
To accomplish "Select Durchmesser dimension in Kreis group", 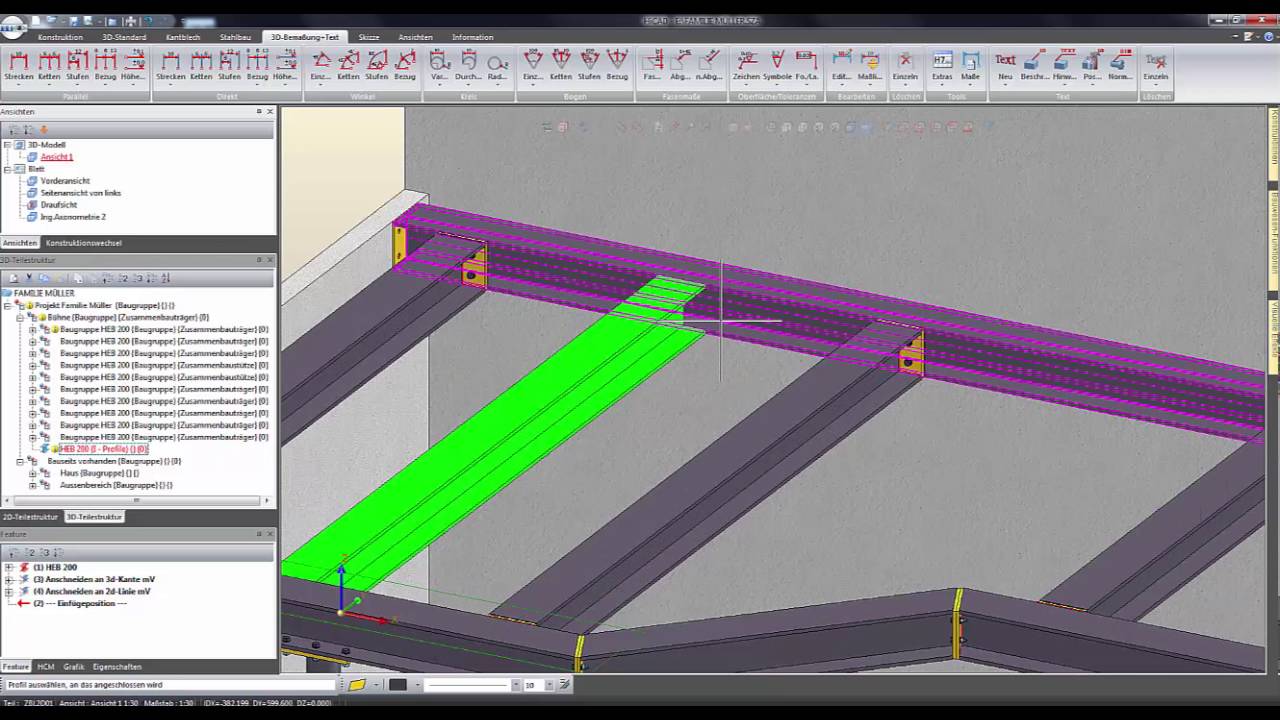I will tap(469, 66).
